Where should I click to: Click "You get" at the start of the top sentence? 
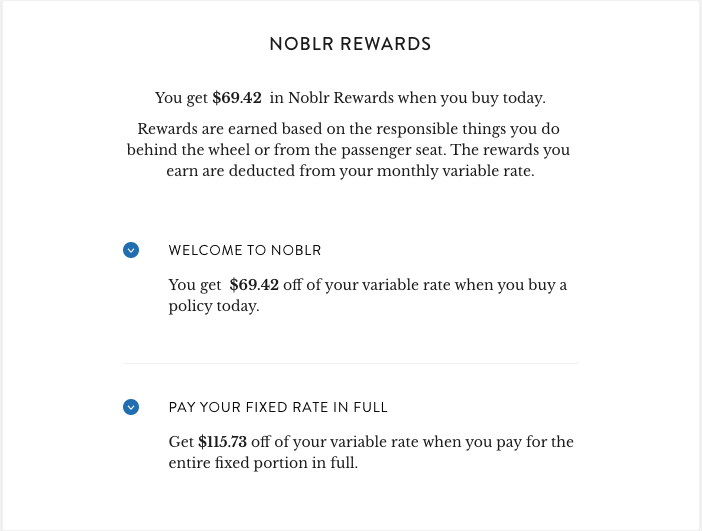[x=181, y=98]
